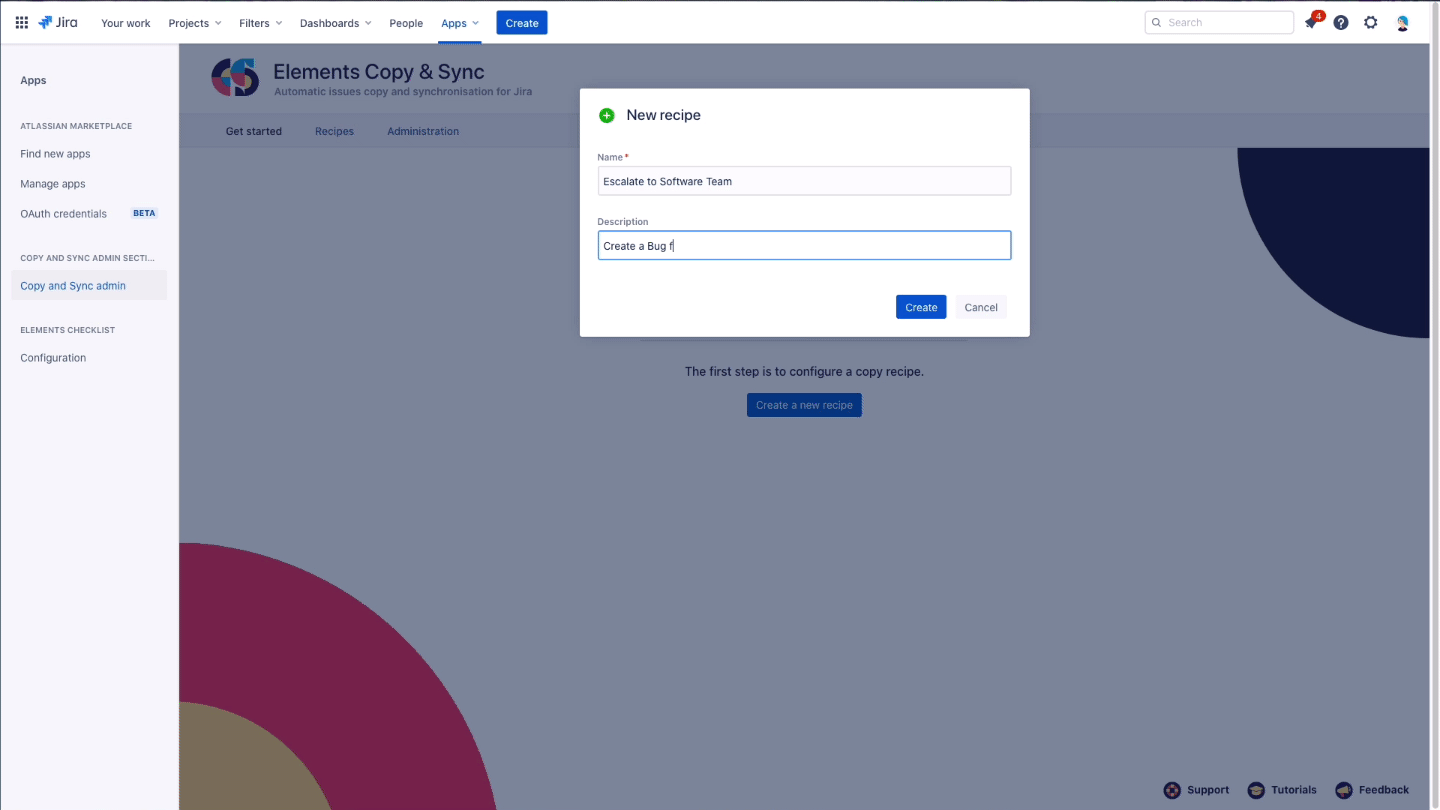The height and width of the screenshot is (810, 1440).
Task: Open the People menu item
Action: (x=406, y=23)
